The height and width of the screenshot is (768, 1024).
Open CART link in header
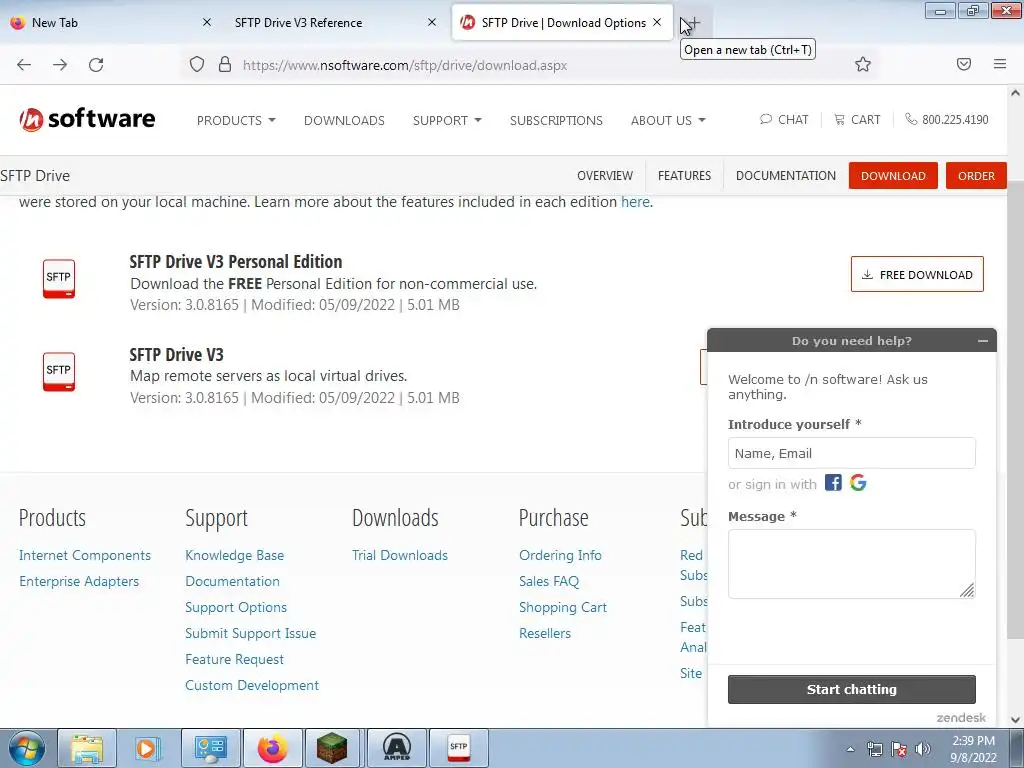[857, 120]
